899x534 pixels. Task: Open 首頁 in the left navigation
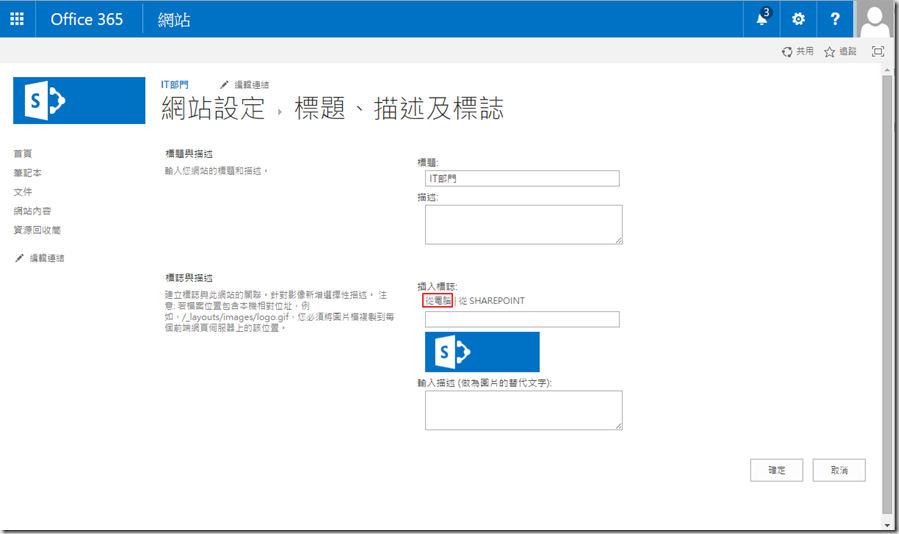pos(22,153)
